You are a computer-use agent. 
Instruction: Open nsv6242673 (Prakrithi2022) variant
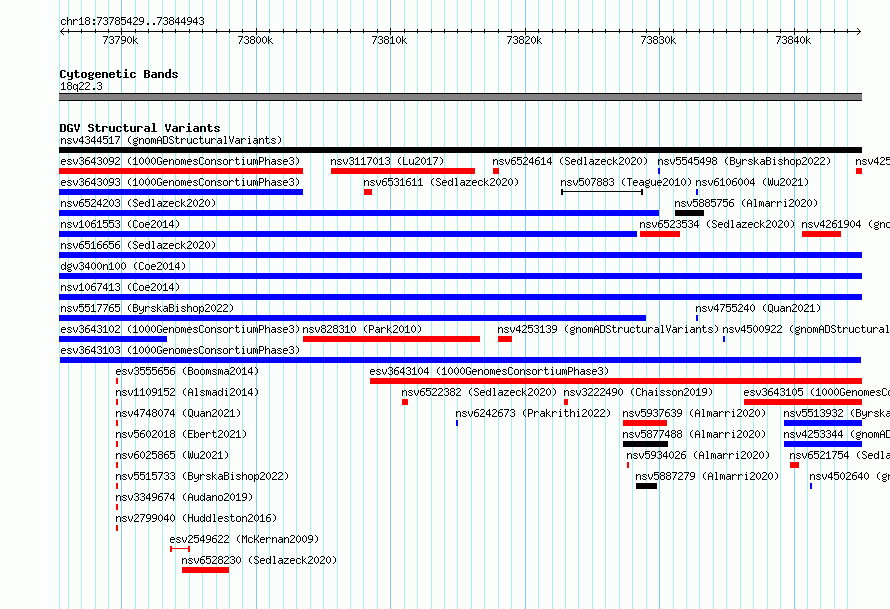point(533,413)
